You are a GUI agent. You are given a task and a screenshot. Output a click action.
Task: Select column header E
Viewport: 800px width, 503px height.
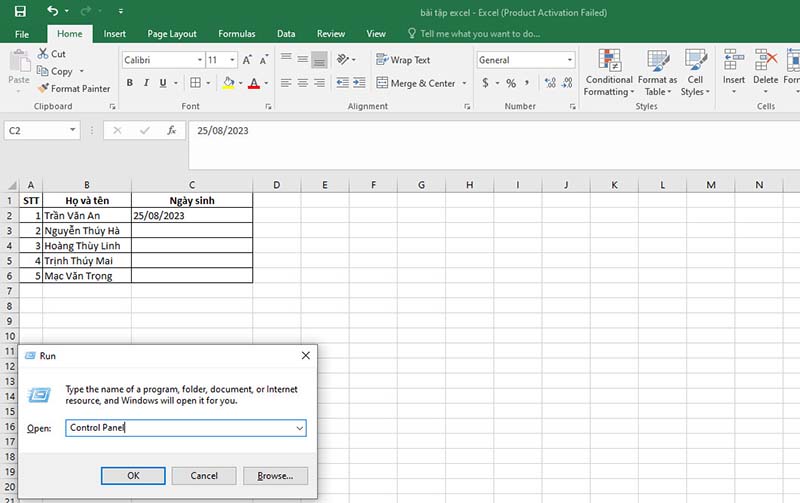324,185
